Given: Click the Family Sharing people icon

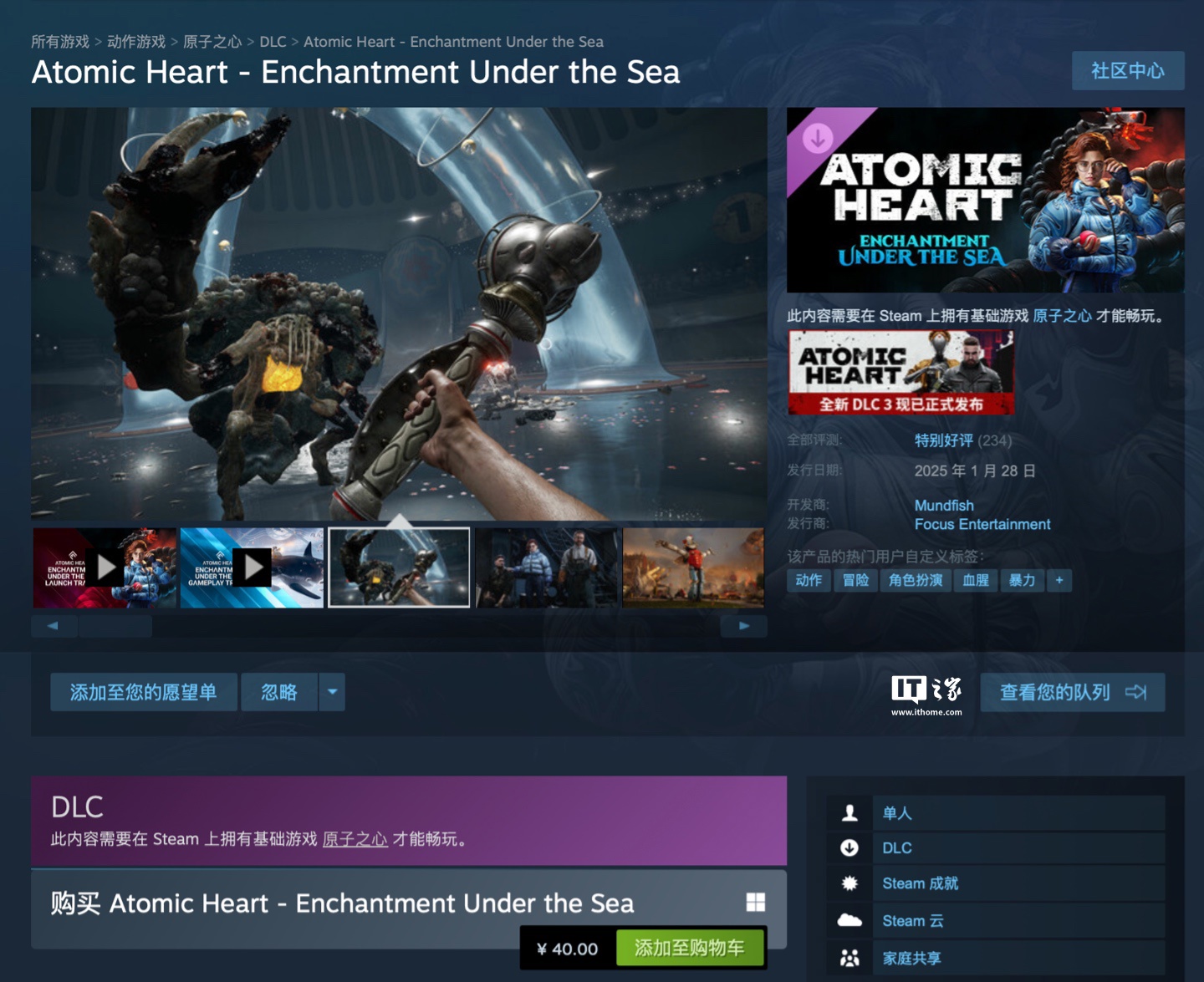Looking at the screenshot, I should point(849,958).
